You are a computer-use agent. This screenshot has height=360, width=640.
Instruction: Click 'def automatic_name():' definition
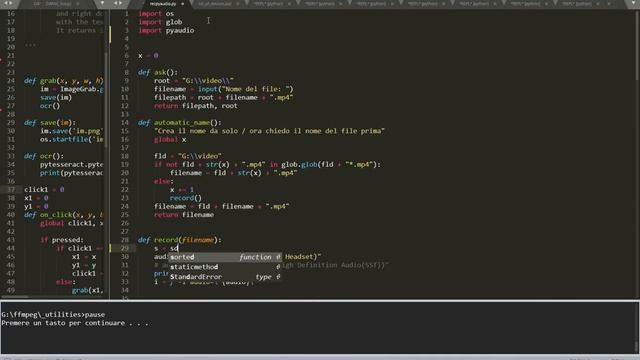[180, 122]
